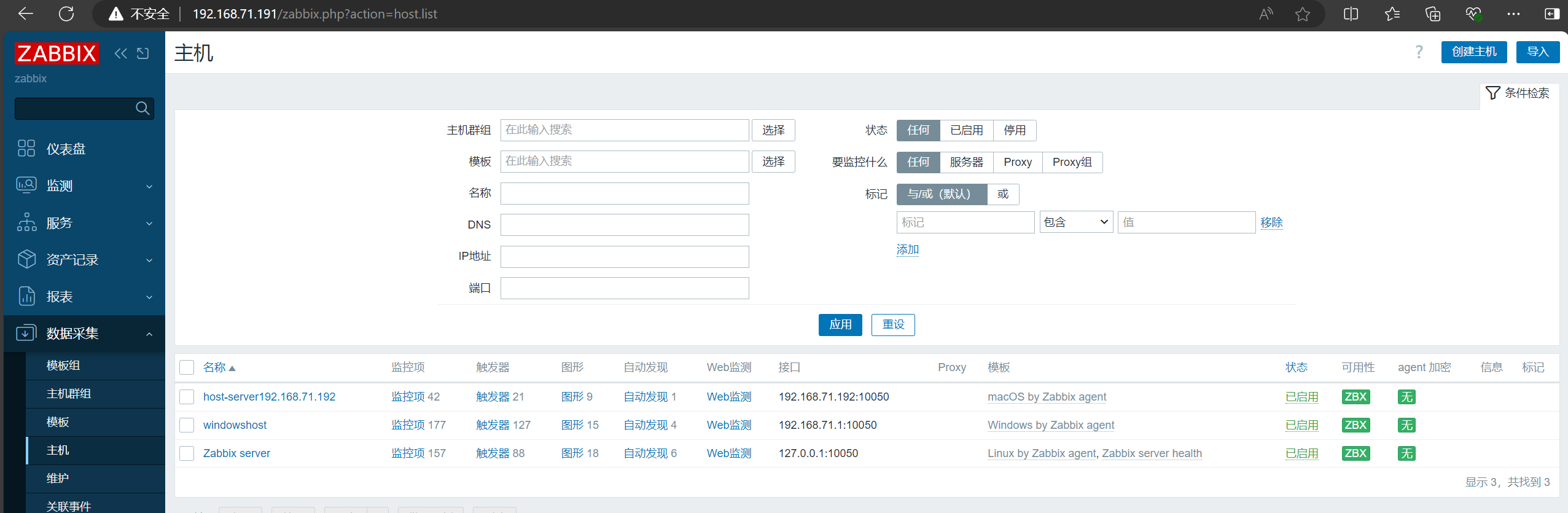This screenshot has width=1568, height=513.
Task: Set 要监控什么 filter to 服务器
Action: coord(966,162)
